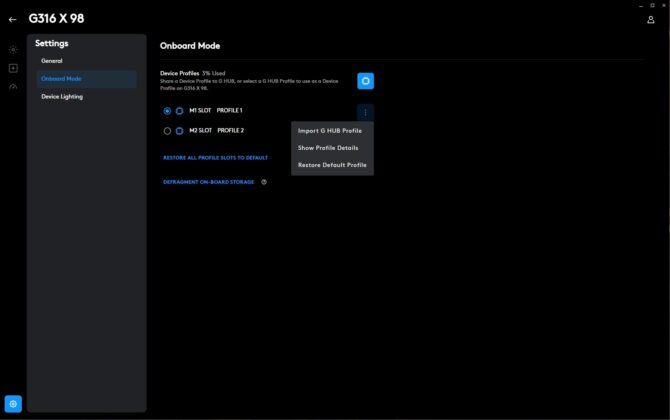Open the user account icon

coord(650,20)
